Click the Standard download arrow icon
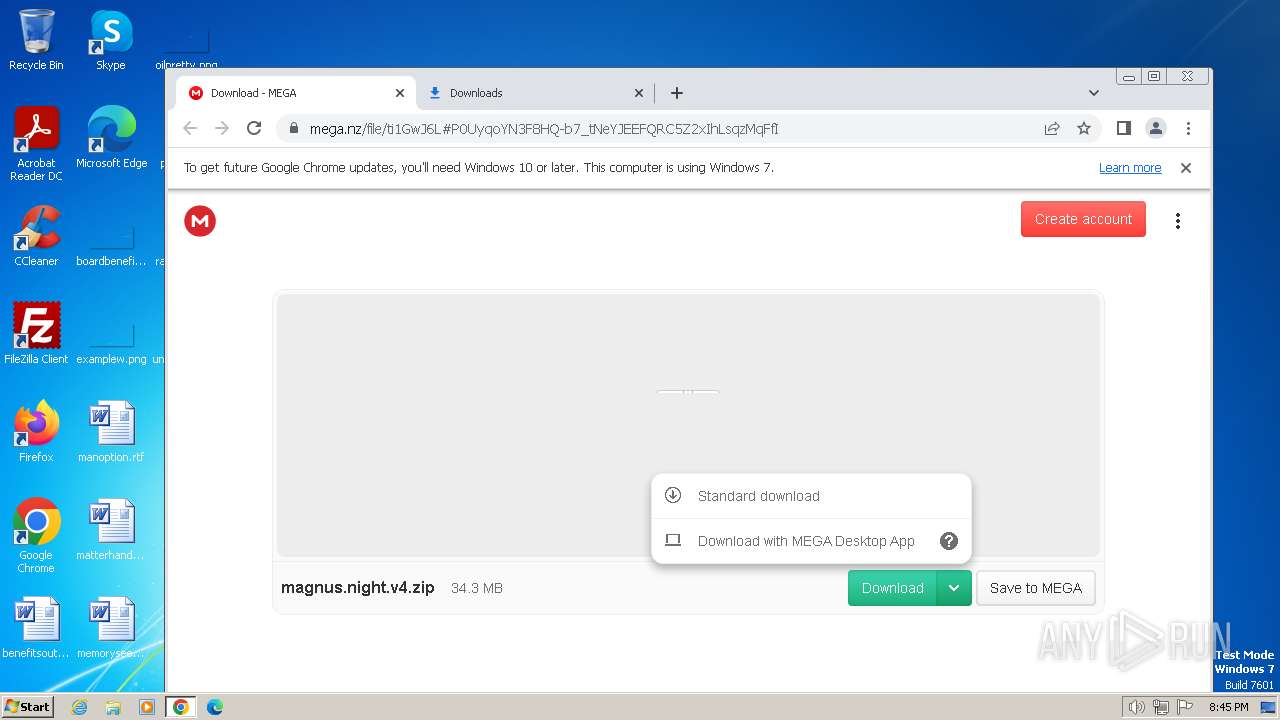 (673, 495)
